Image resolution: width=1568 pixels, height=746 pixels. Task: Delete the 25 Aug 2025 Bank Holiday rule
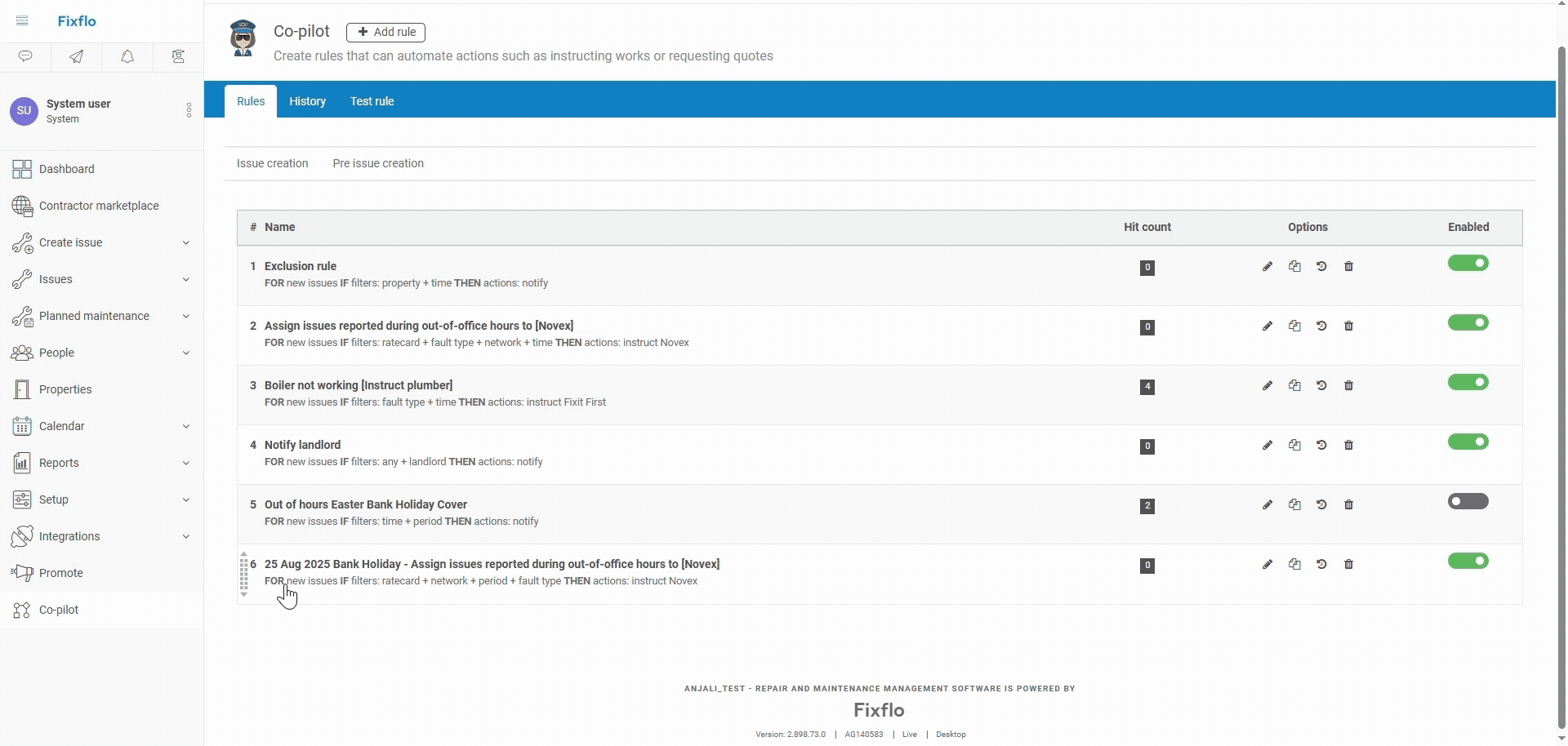(x=1348, y=565)
